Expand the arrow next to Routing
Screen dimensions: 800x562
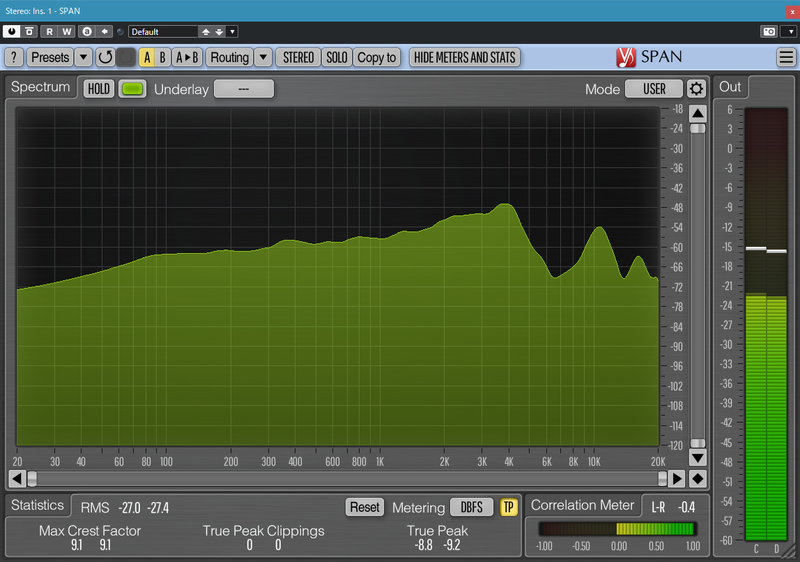[x=263, y=57]
